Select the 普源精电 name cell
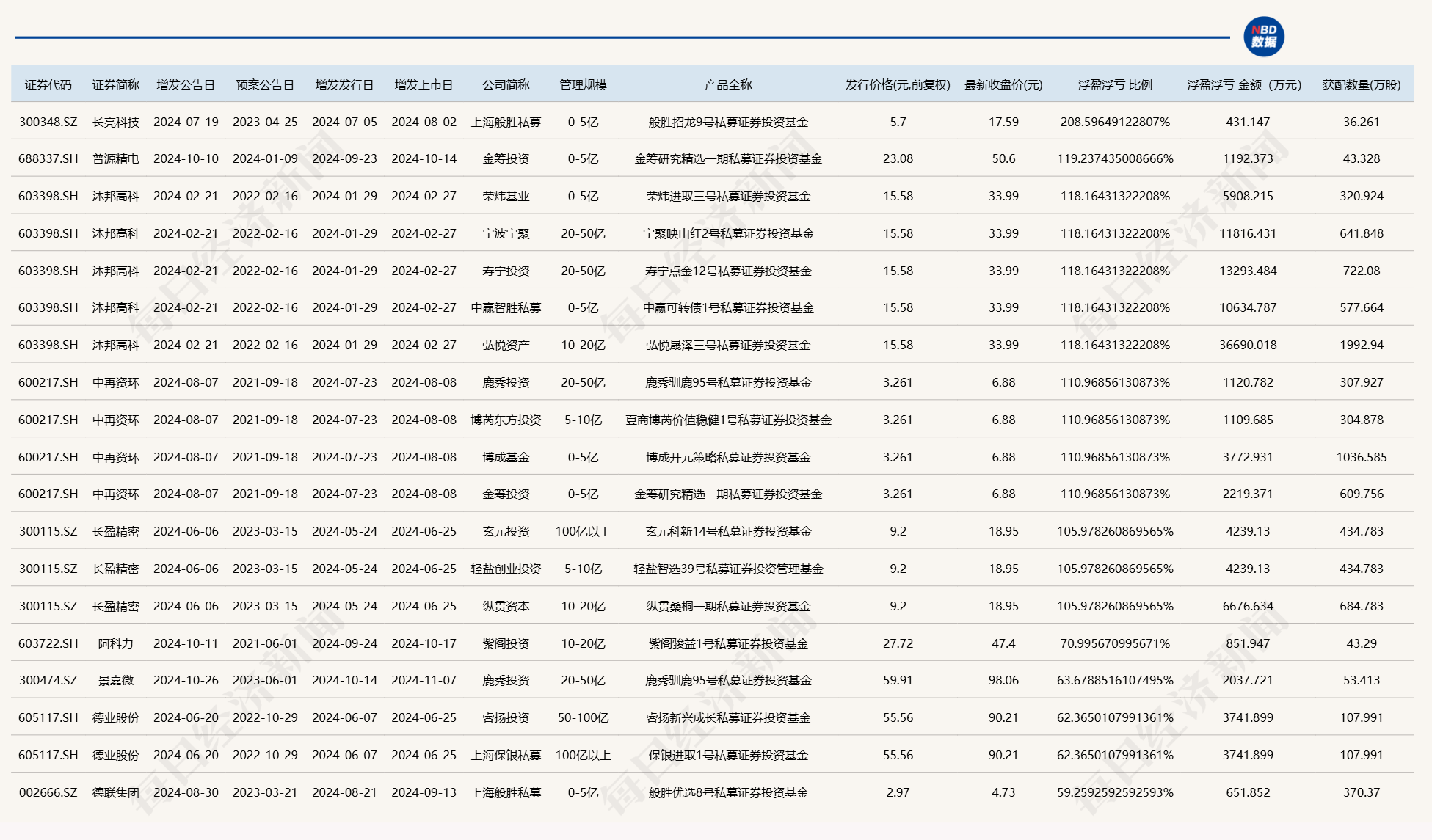1432x840 pixels. point(116,158)
